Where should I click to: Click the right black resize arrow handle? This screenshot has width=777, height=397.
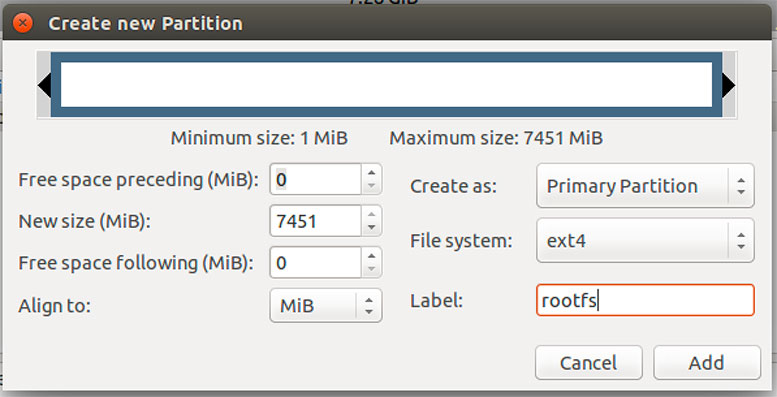[x=728, y=85]
